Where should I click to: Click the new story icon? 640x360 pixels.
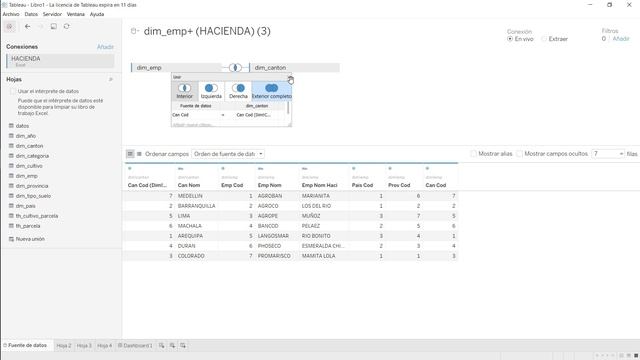(x=183, y=346)
